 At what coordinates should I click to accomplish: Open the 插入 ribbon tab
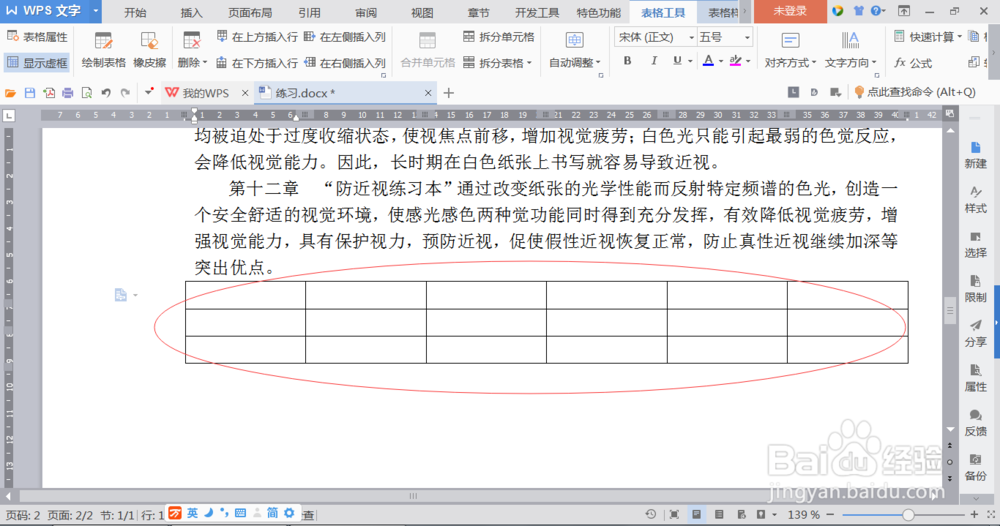tap(191, 13)
